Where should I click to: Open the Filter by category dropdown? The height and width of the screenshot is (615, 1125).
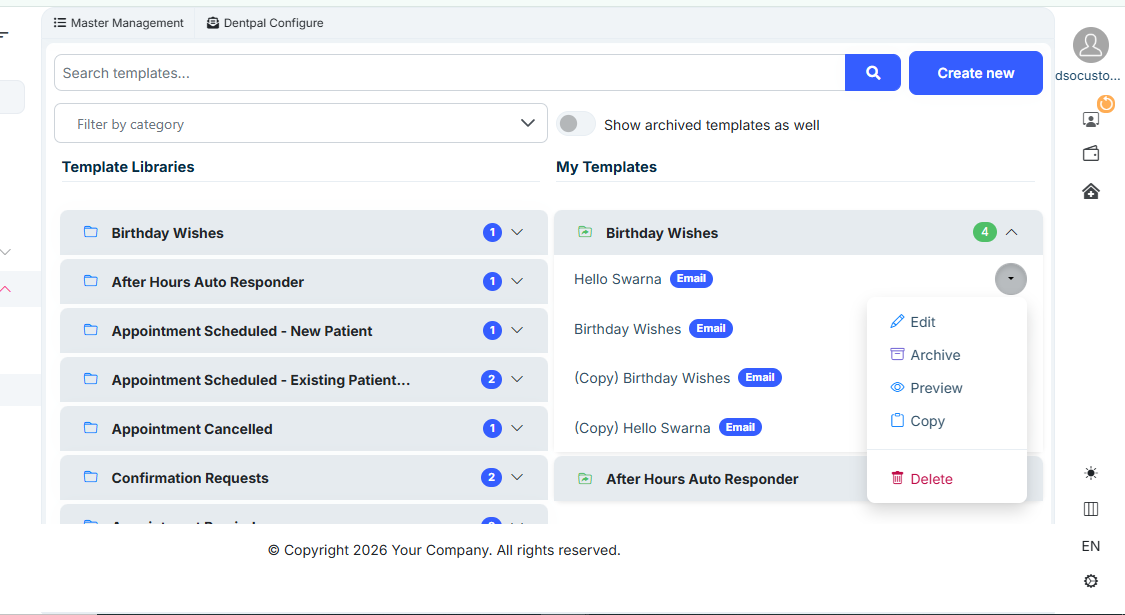[301, 124]
